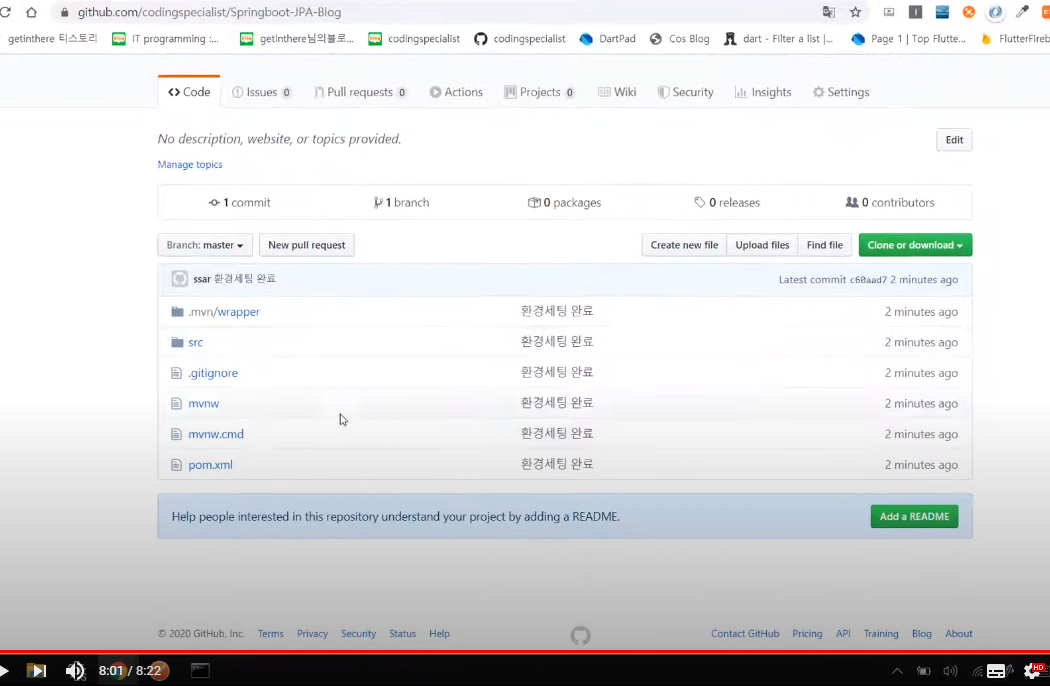
Task: Open the Status footer link
Action: tap(402, 634)
